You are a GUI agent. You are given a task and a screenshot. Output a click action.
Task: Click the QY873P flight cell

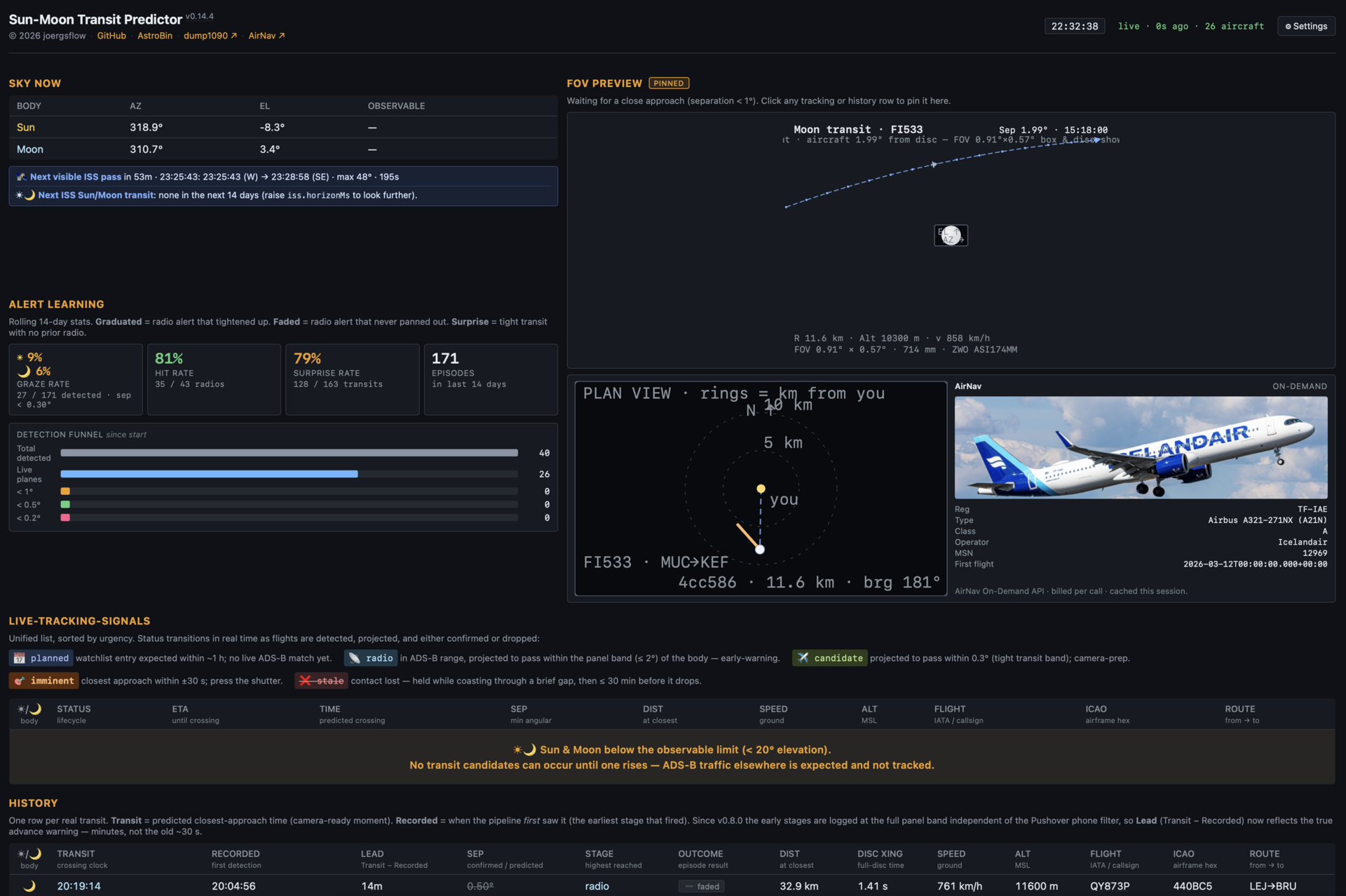point(1110,886)
